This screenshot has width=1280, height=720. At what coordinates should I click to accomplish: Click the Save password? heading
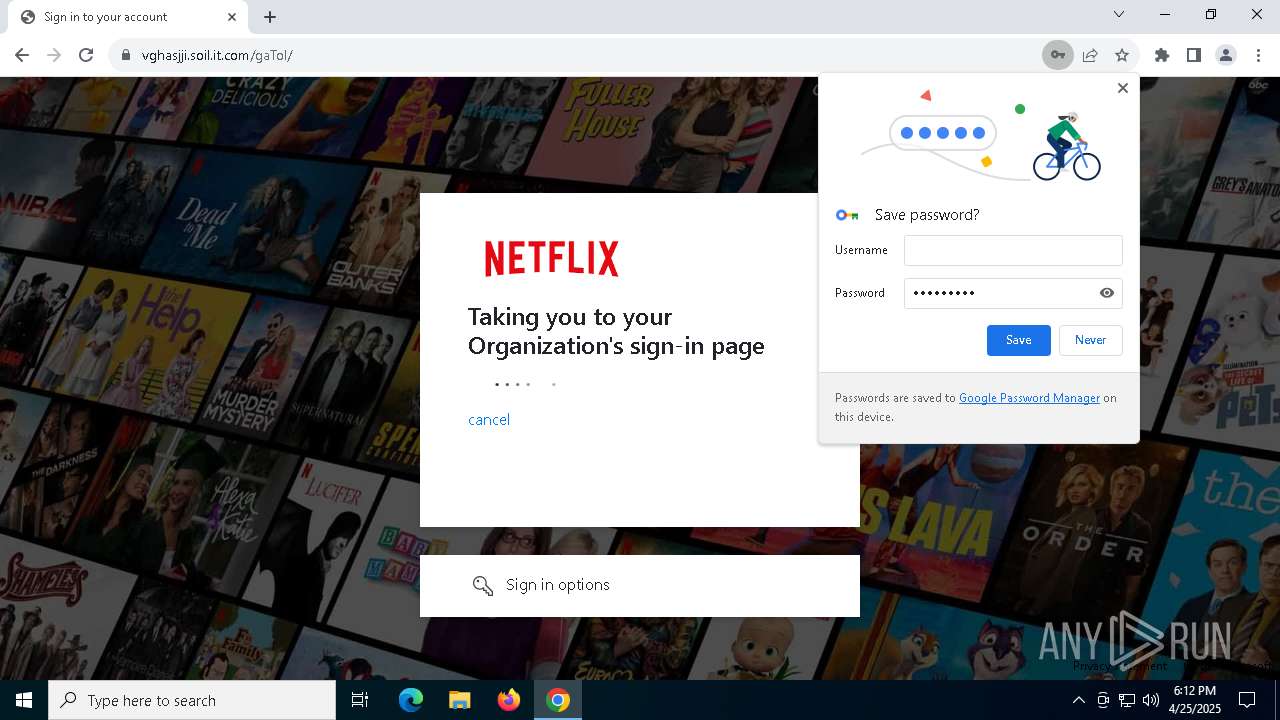[x=927, y=215]
